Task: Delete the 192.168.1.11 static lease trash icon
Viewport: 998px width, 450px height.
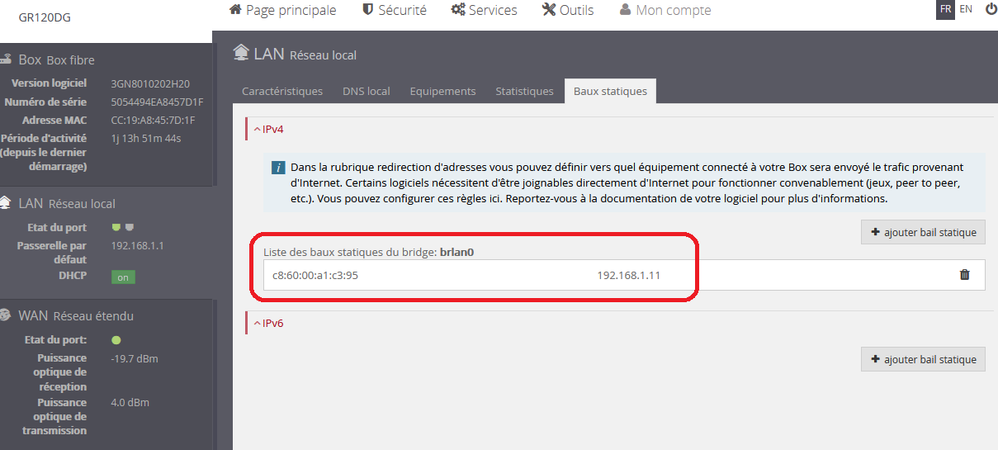Action: (x=964, y=275)
